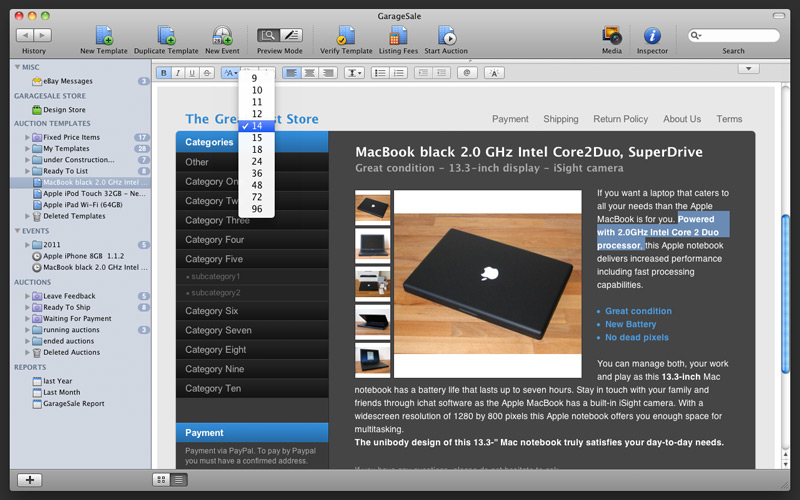This screenshot has height=500, width=800.
Task: Open the line spacing dropdown
Action: click(x=354, y=73)
